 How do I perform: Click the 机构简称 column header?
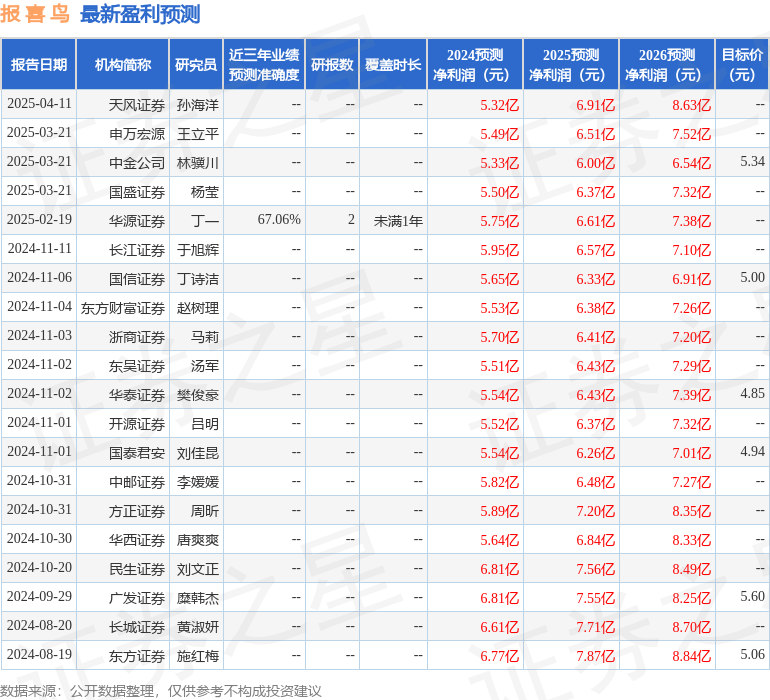[123, 64]
